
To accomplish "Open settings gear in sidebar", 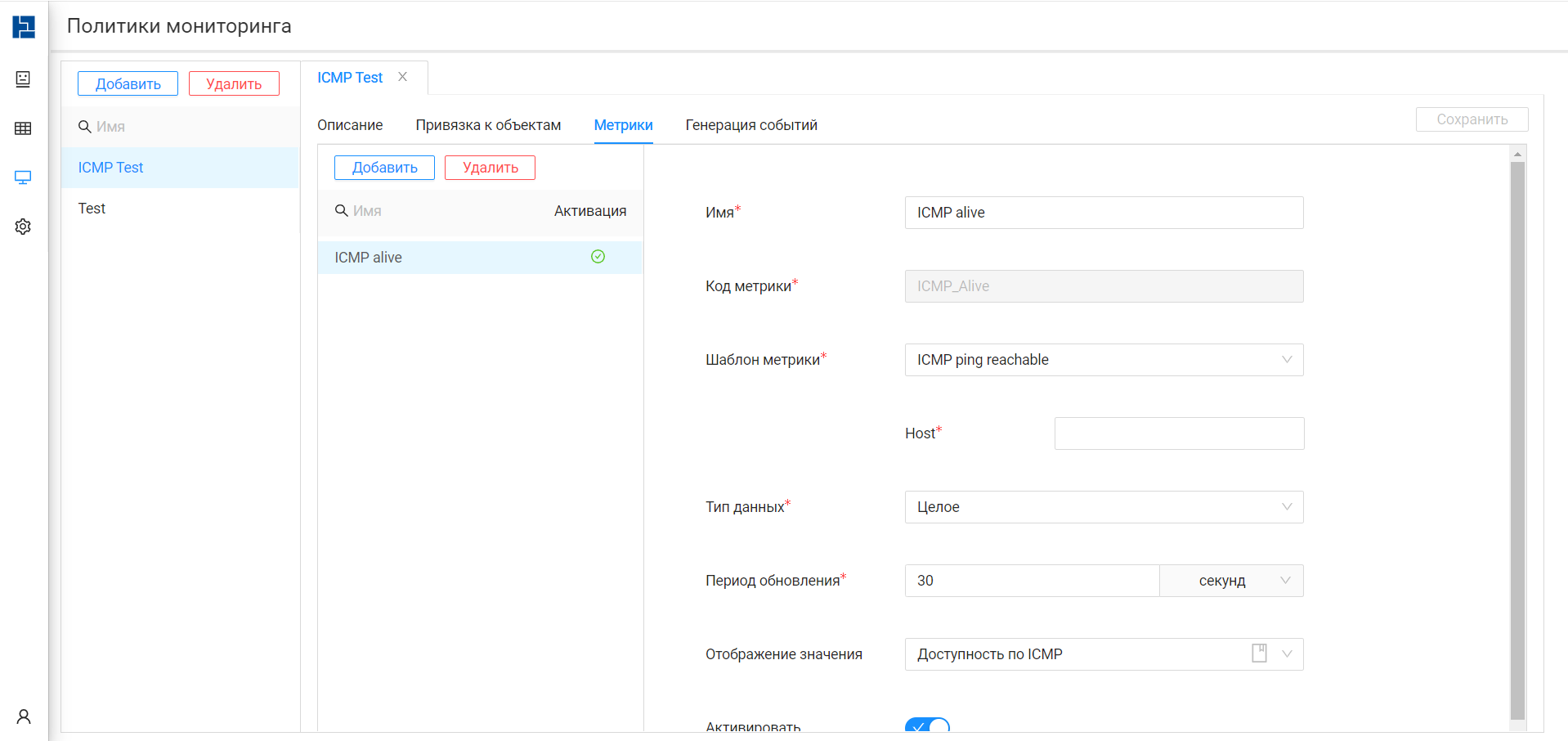I will pos(23,227).
